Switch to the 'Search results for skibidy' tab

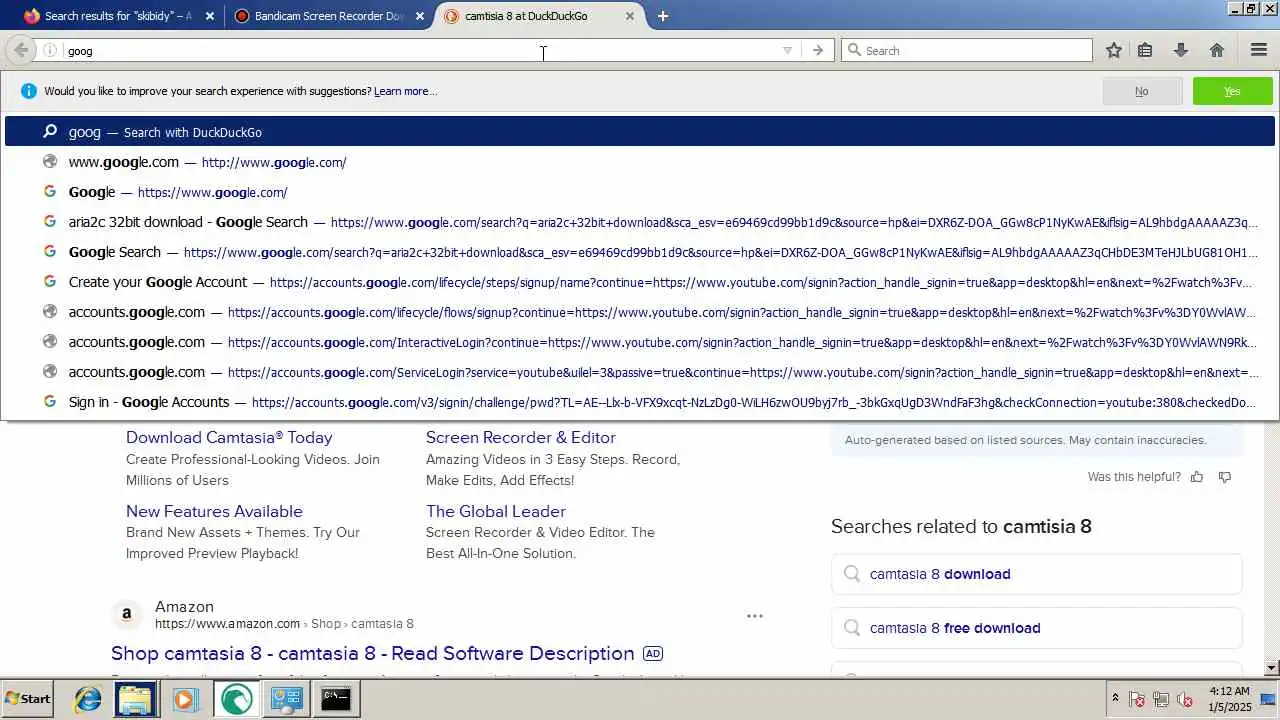[x=118, y=16]
